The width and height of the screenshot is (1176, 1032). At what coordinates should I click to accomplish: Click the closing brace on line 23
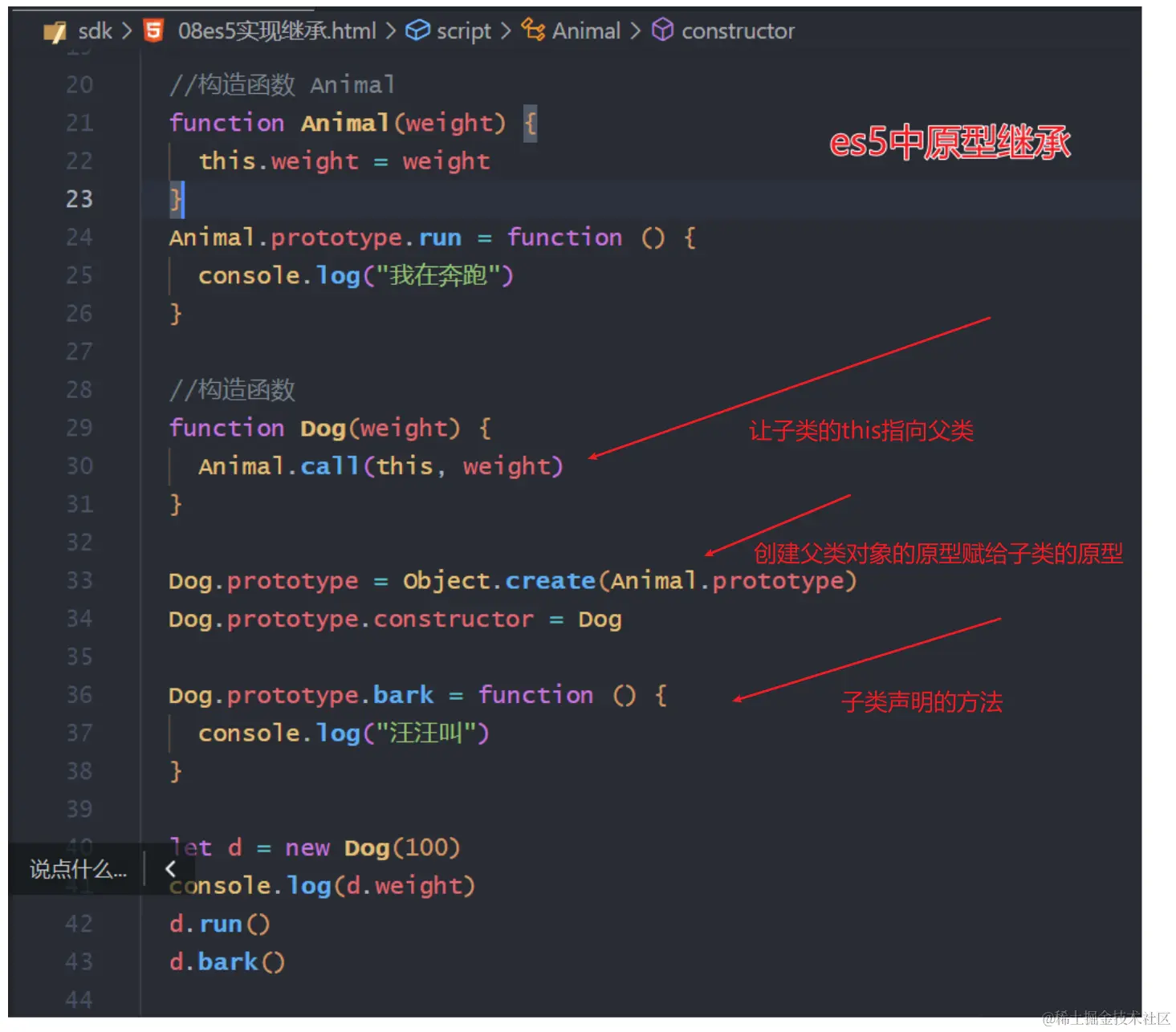click(176, 199)
